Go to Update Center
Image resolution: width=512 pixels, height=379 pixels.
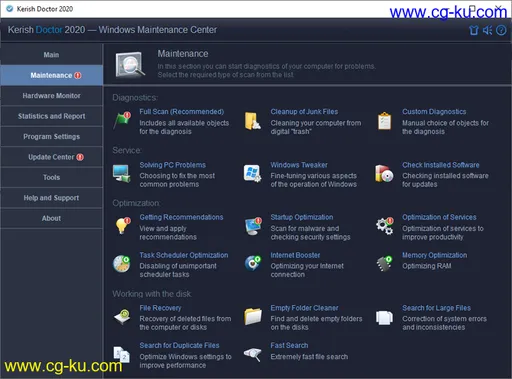click(x=51, y=157)
